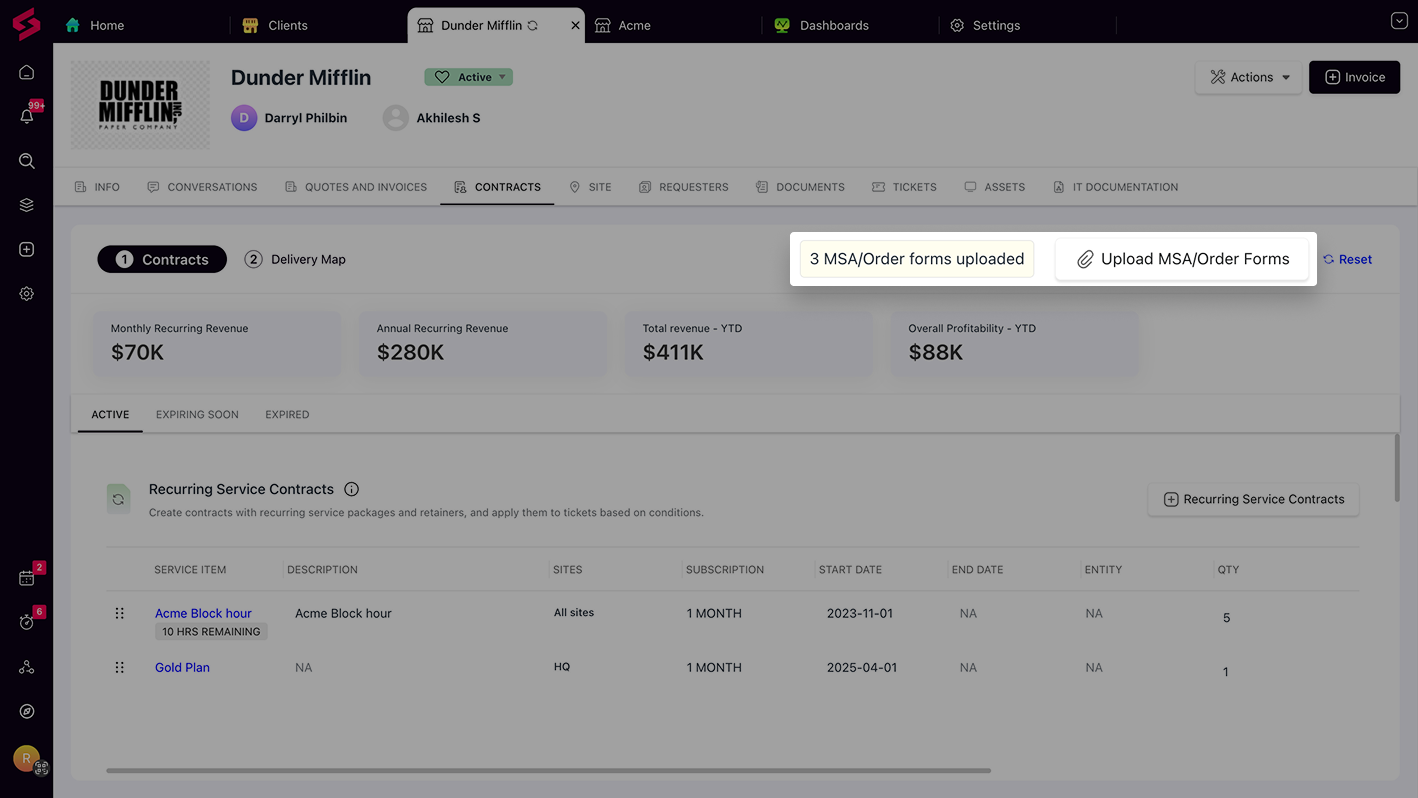Click the Invoice button
The width and height of the screenshot is (1418, 798).
(x=1354, y=77)
